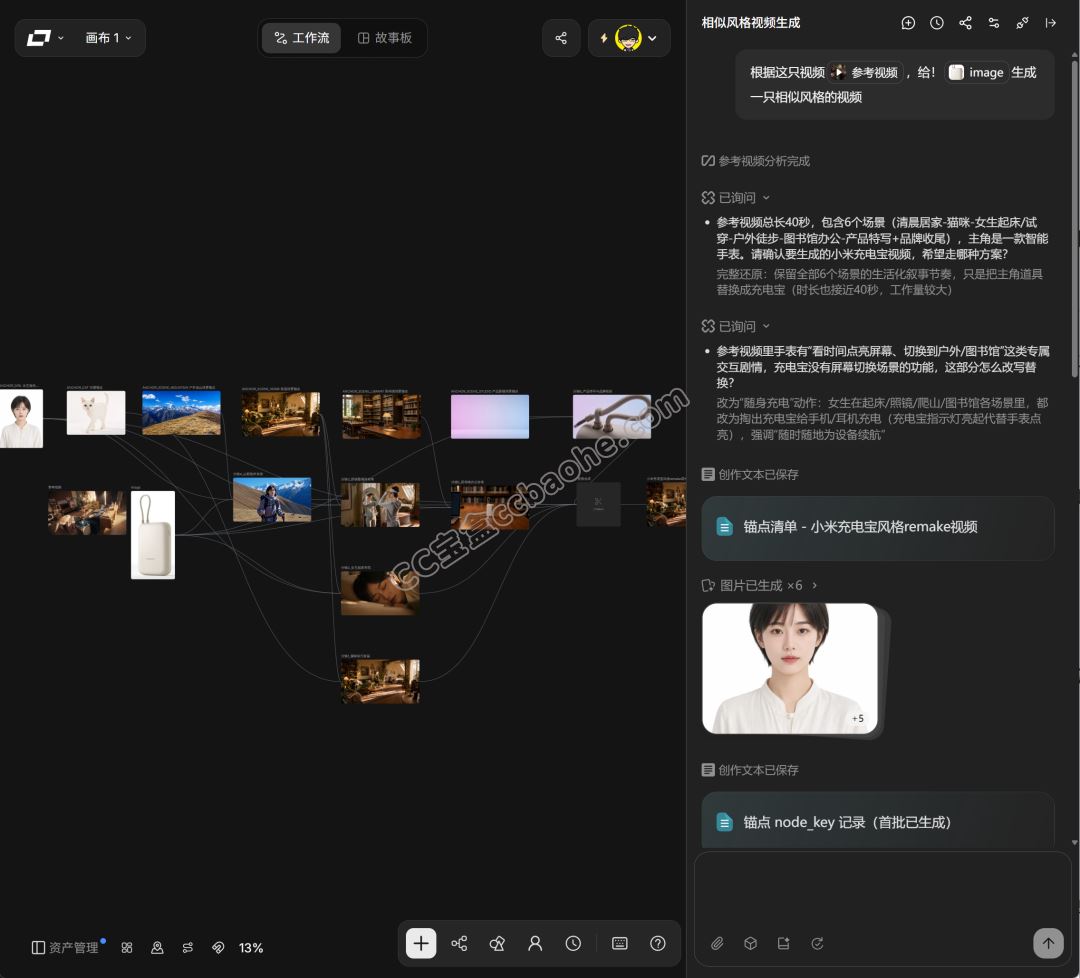
Task: Send message with up-arrow button
Action: pos(1048,943)
